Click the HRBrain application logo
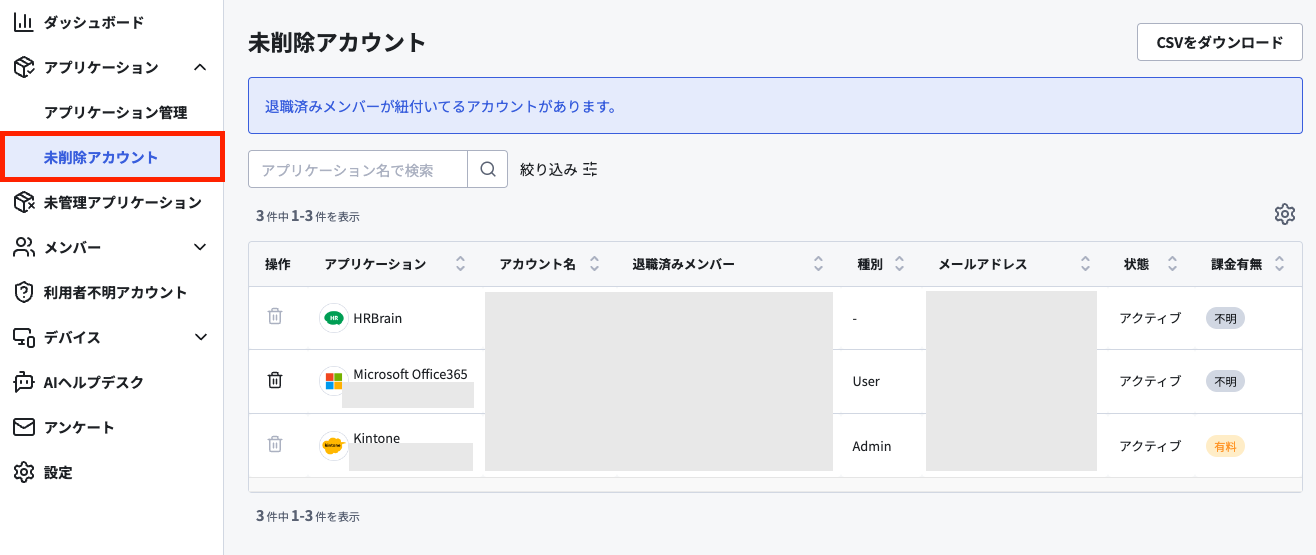 tap(334, 318)
